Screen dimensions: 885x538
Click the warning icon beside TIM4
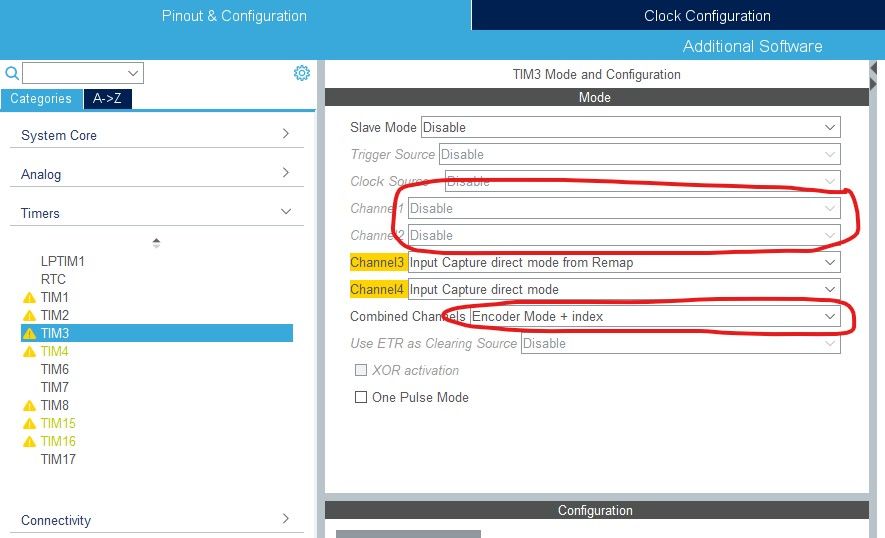[x=29, y=352]
